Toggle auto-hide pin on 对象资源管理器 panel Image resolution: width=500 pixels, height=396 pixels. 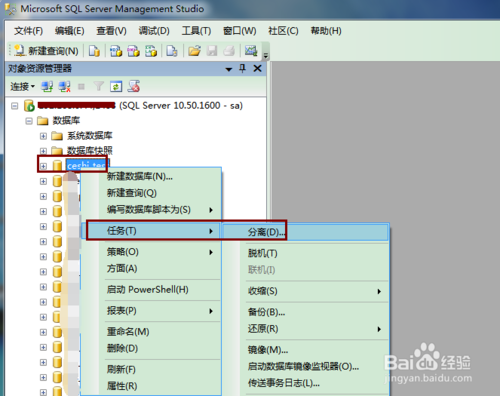click(242, 69)
